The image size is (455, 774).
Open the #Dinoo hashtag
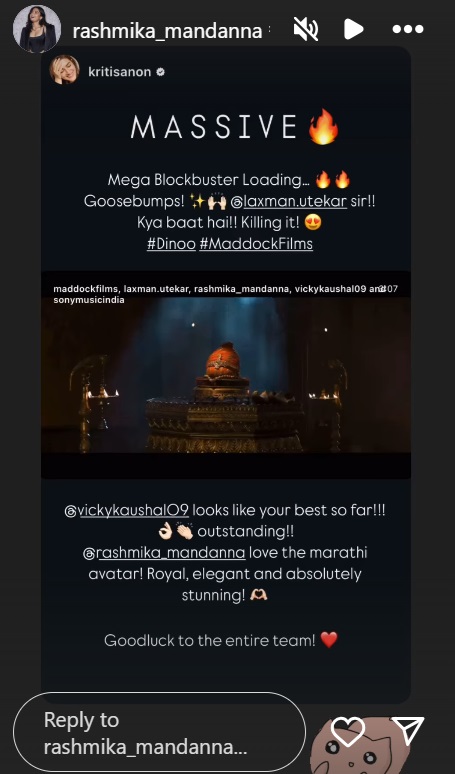[x=171, y=244]
